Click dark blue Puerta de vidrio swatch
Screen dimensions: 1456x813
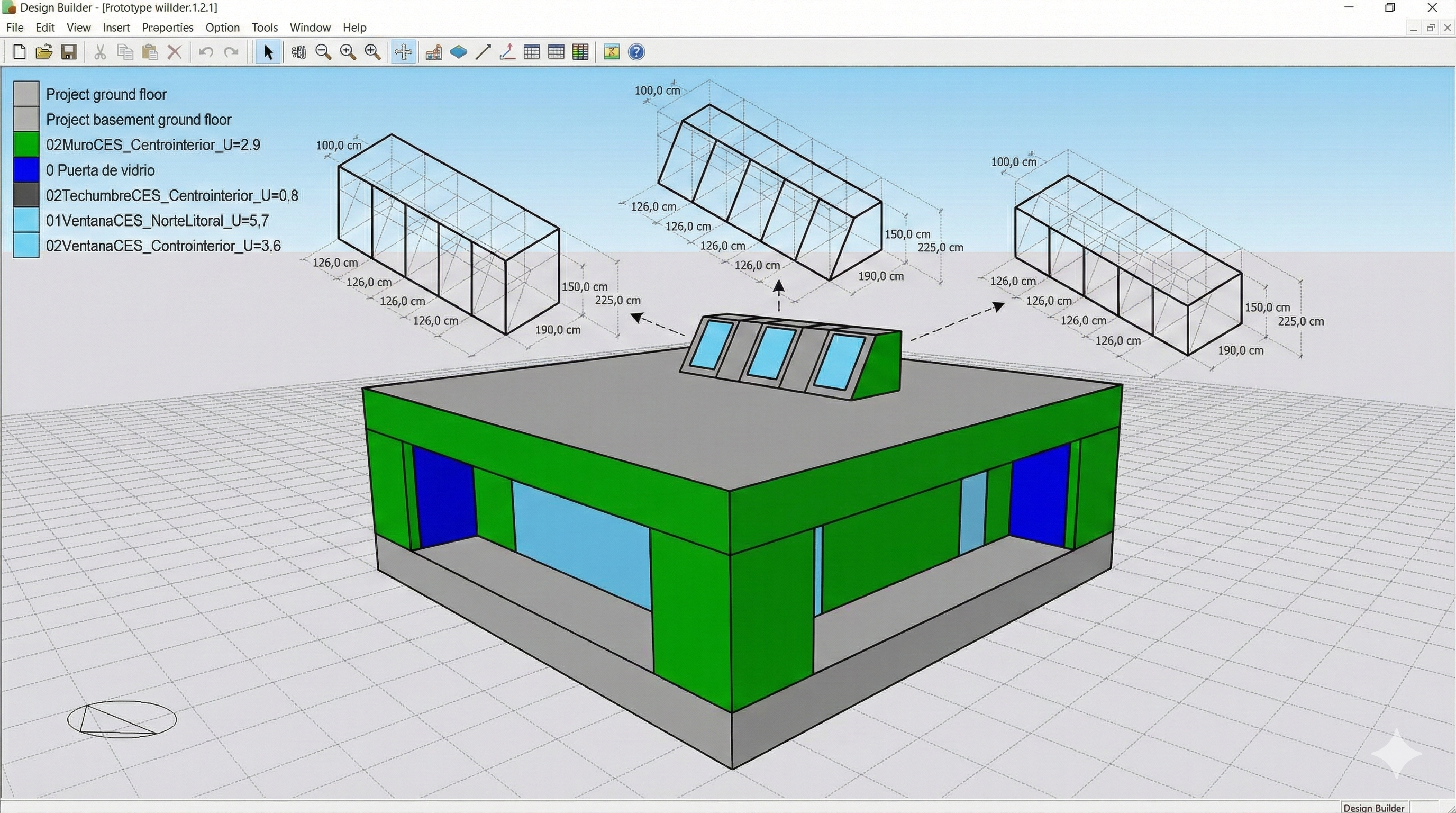pyautogui.click(x=26, y=170)
